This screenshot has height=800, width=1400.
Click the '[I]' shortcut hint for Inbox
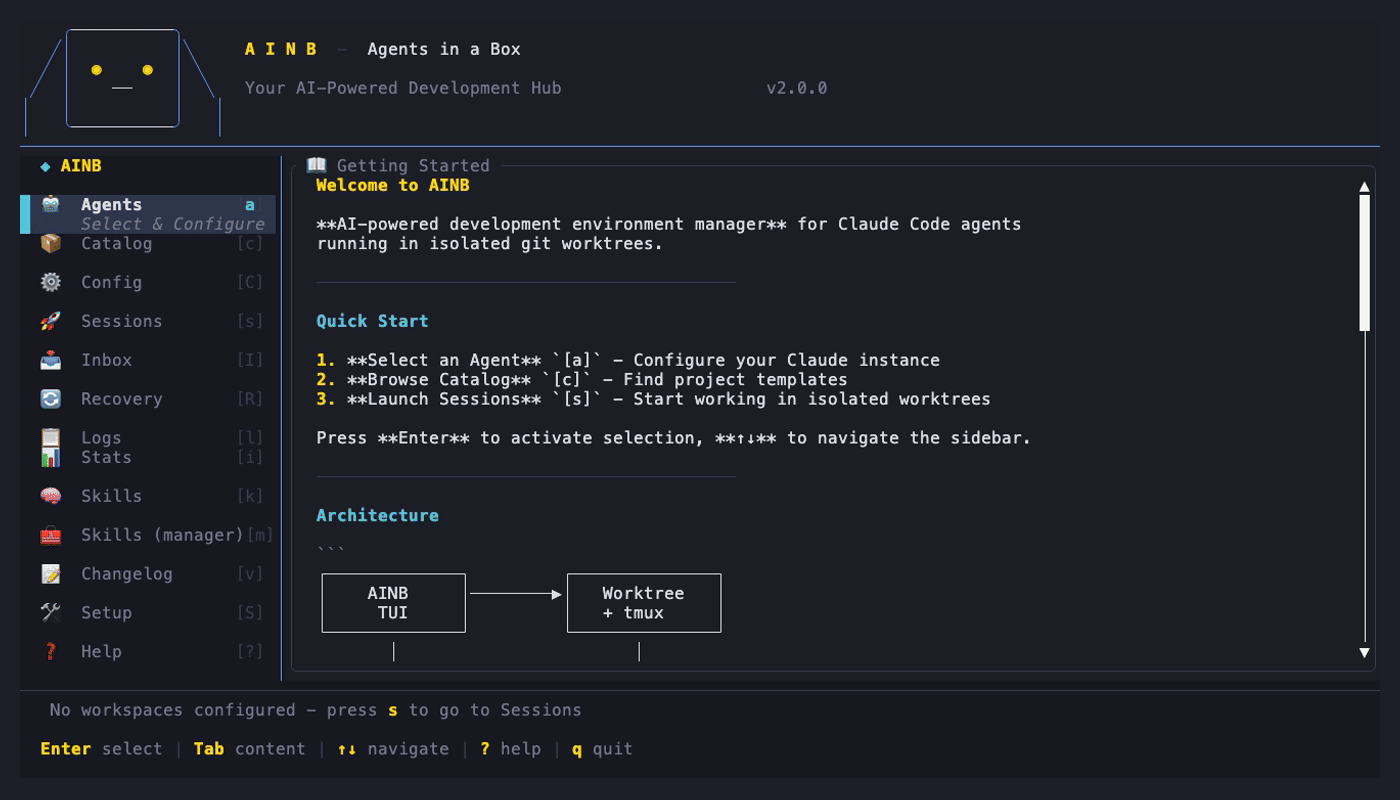tap(250, 360)
